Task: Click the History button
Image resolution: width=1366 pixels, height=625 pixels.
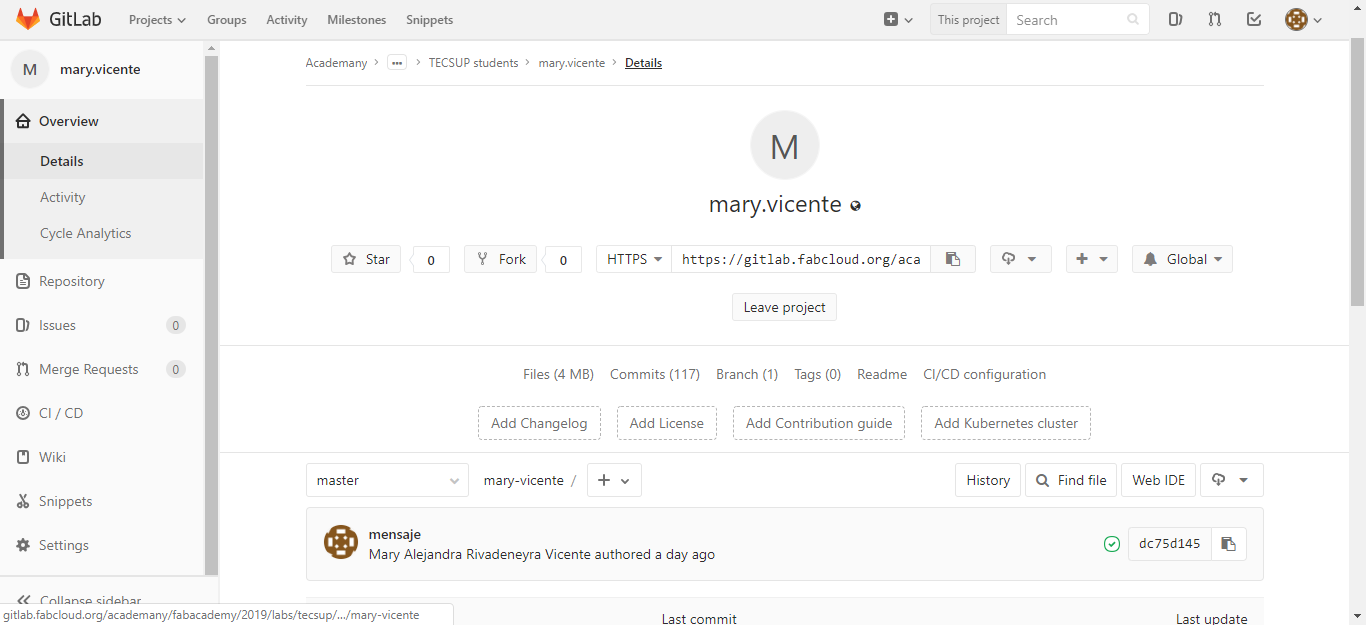Action: [x=988, y=480]
